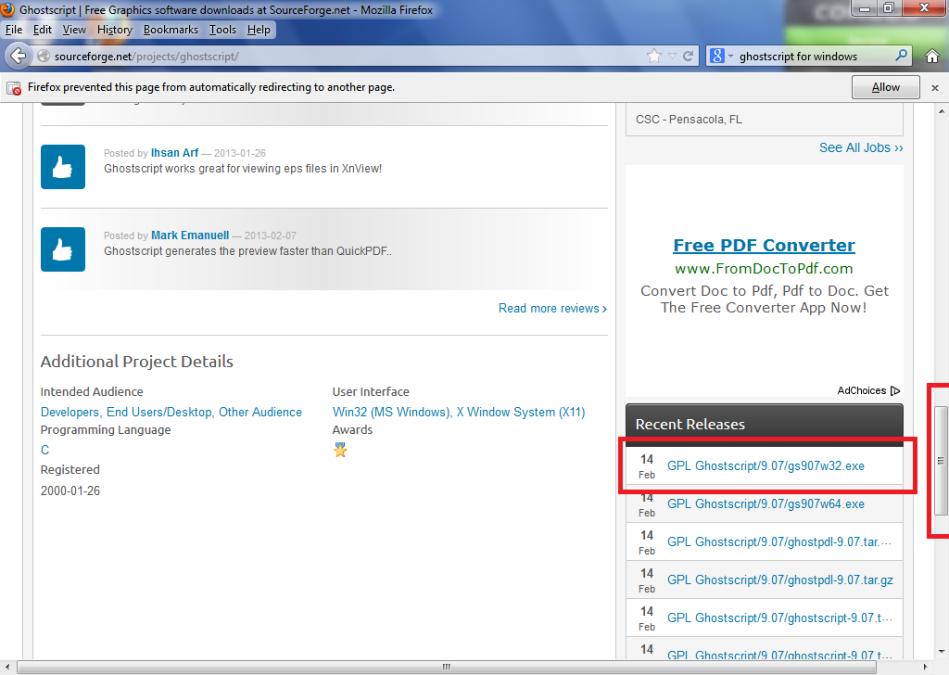
Task: Open the File menu
Action: pyautogui.click(x=13, y=30)
